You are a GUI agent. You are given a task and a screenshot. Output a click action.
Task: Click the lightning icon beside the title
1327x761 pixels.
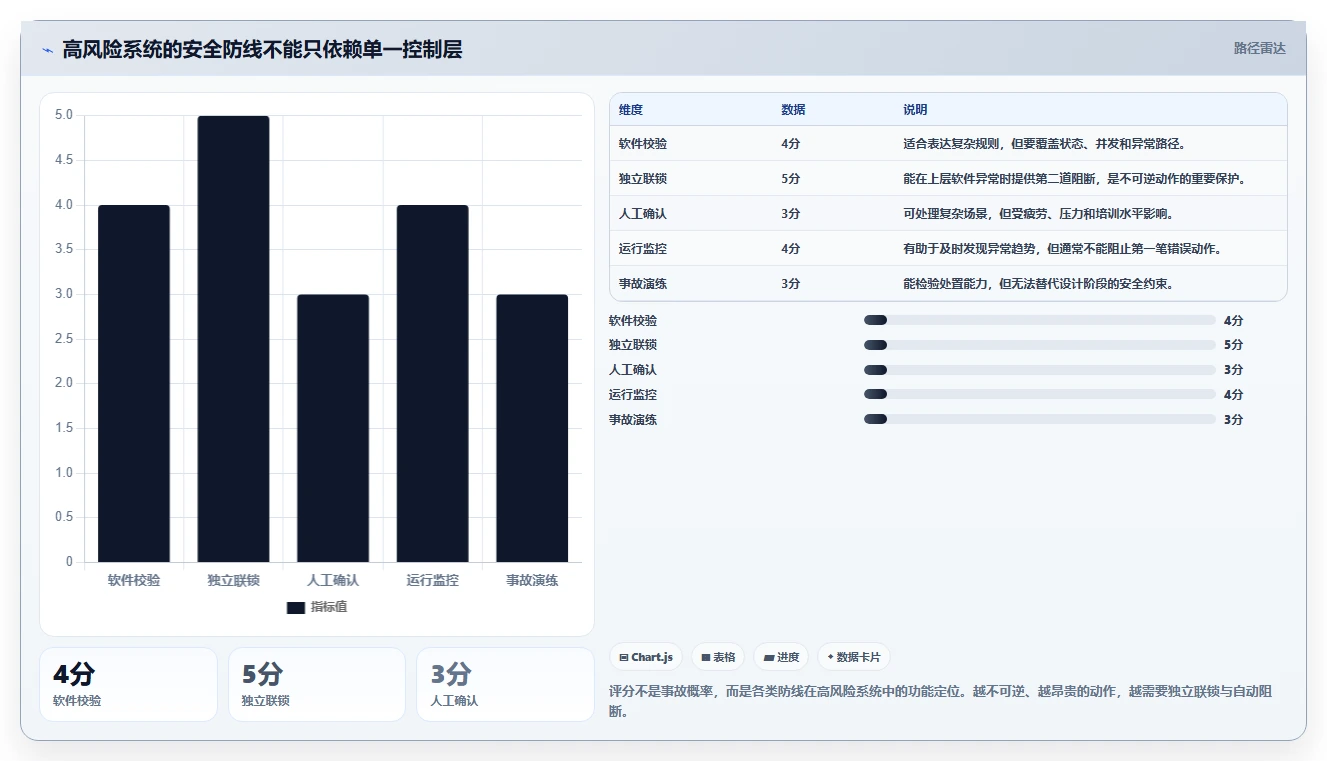click(x=47, y=50)
